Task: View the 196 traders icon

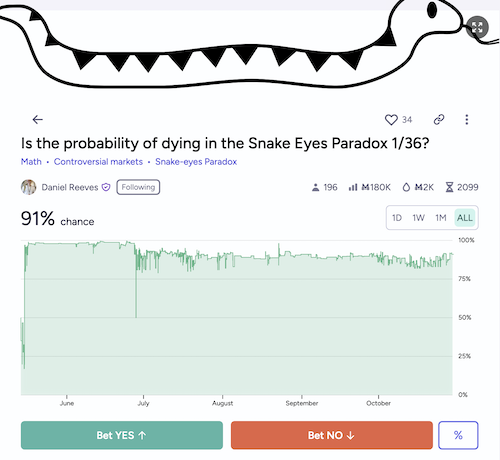Action: pyautogui.click(x=315, y=187)
